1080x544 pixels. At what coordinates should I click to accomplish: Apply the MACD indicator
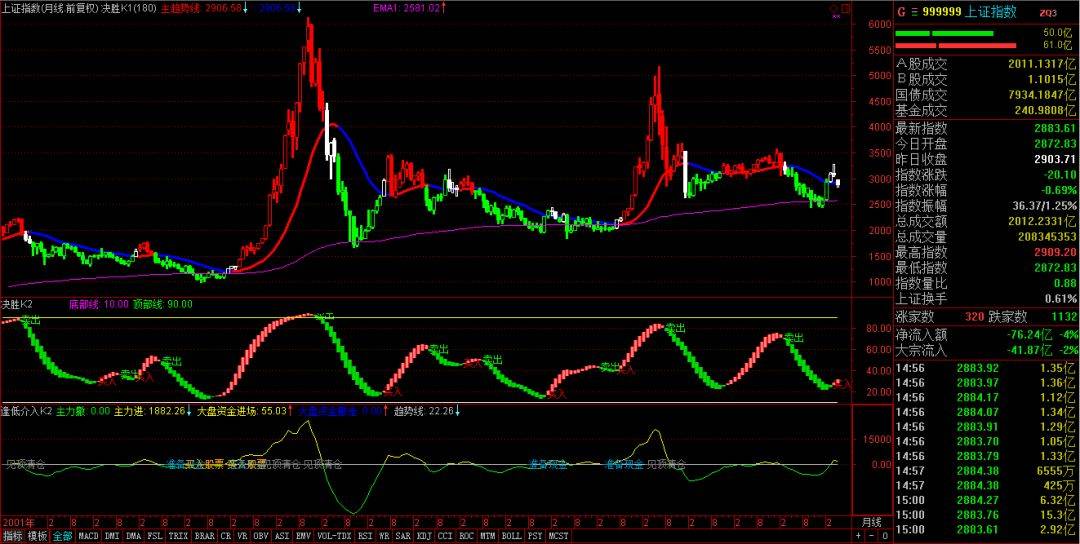[x=89, y=536]
